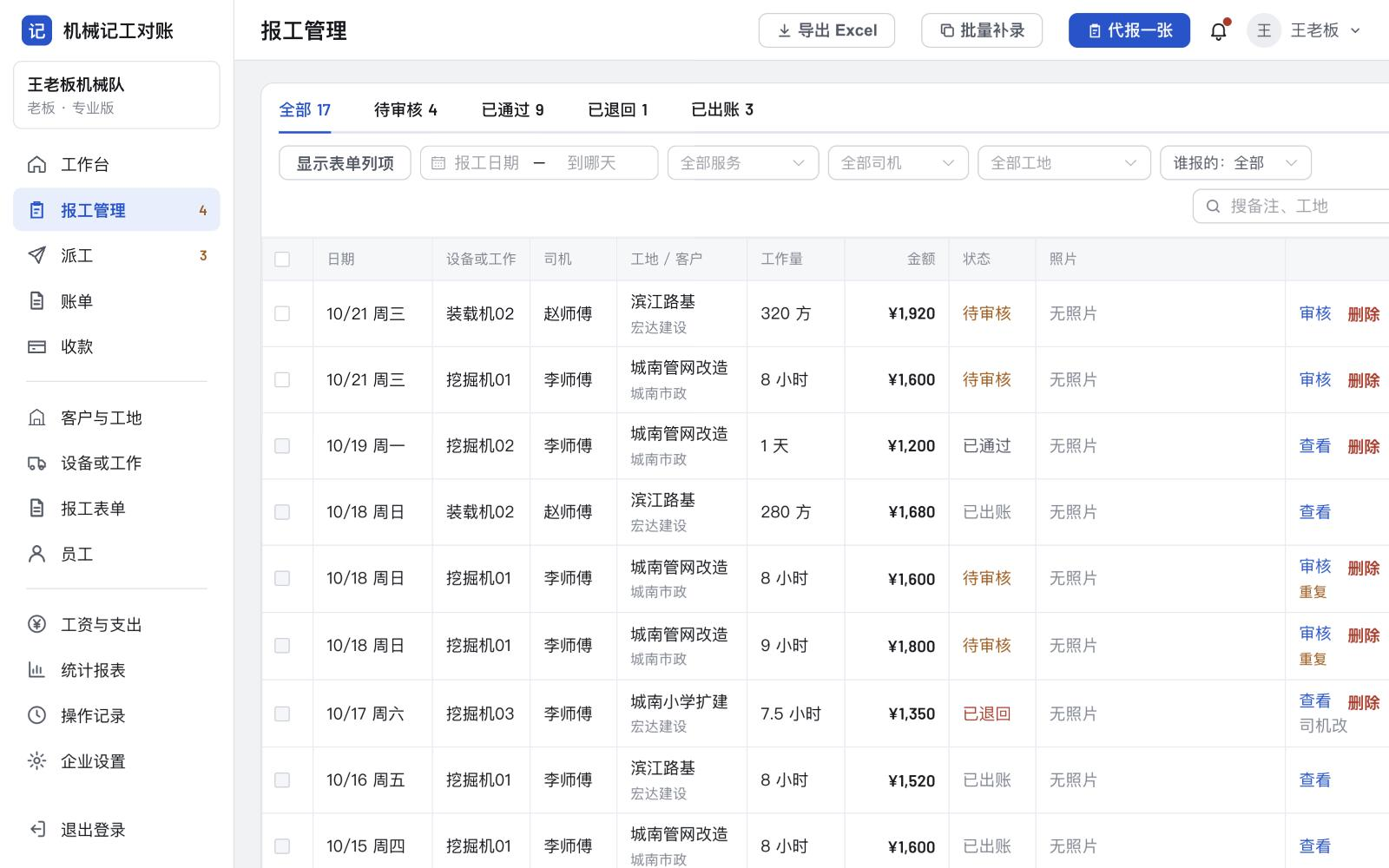Click the 批量补录 button
1389x868 pixels.
(982, 30)
